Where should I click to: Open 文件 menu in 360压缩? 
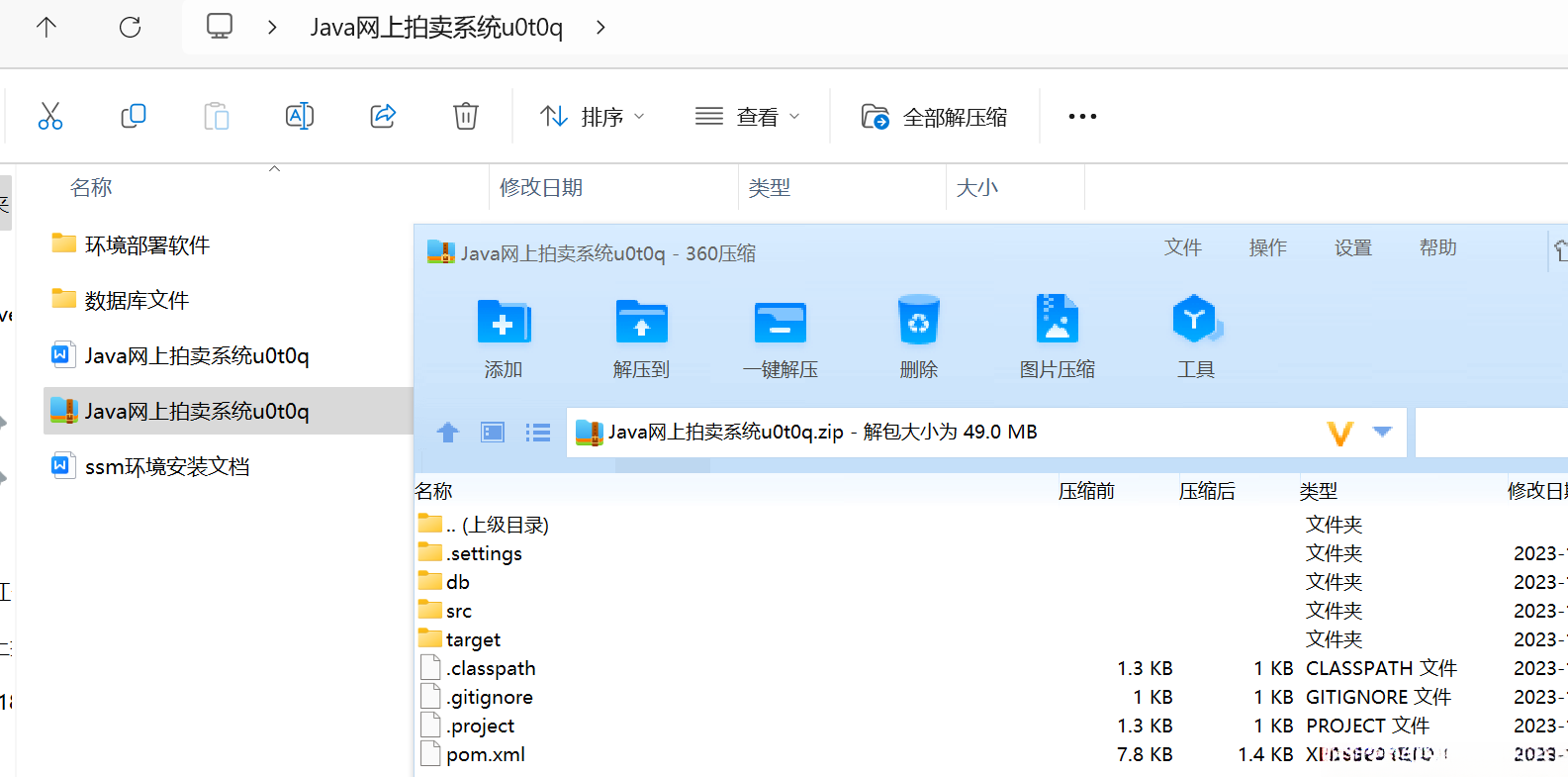(1183, 247)
